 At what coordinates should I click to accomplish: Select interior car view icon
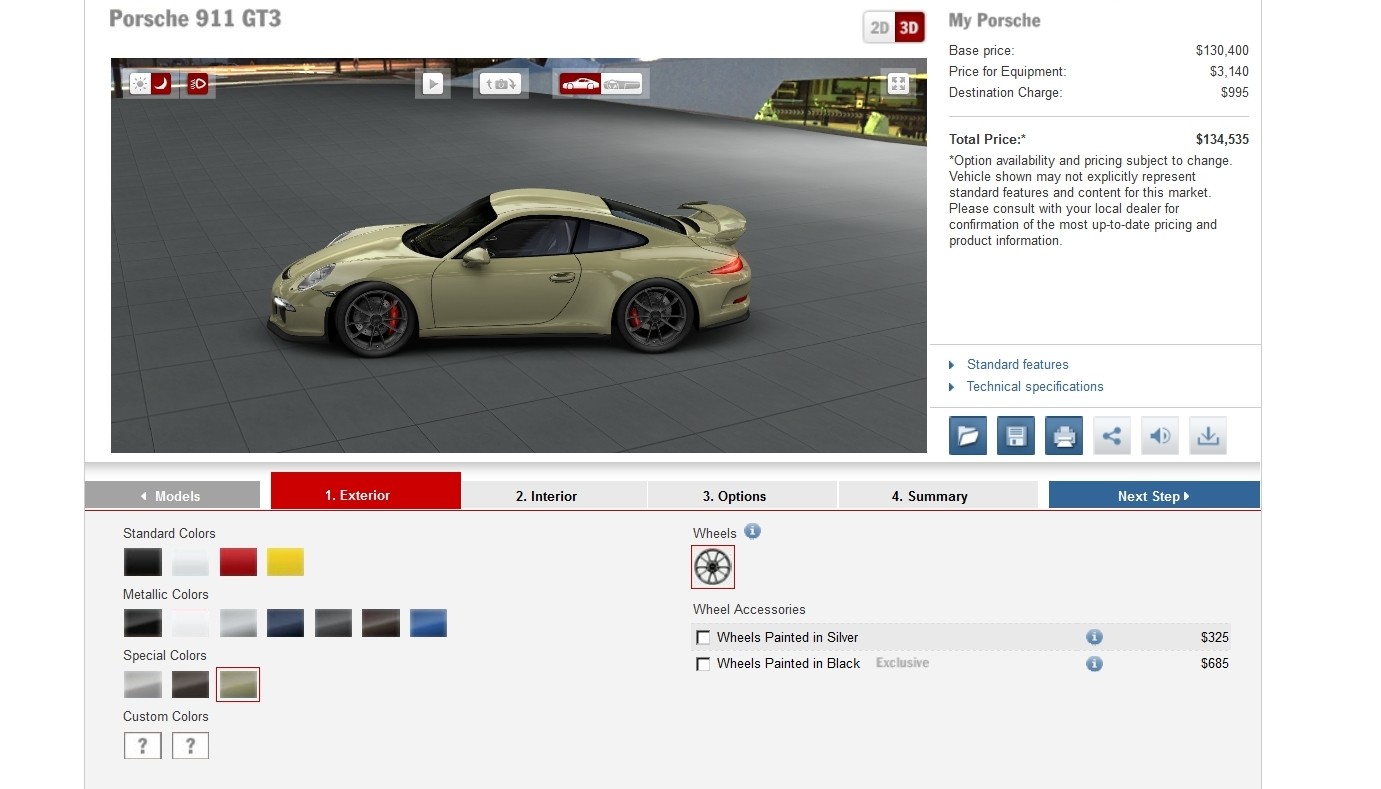pos(622,84)
